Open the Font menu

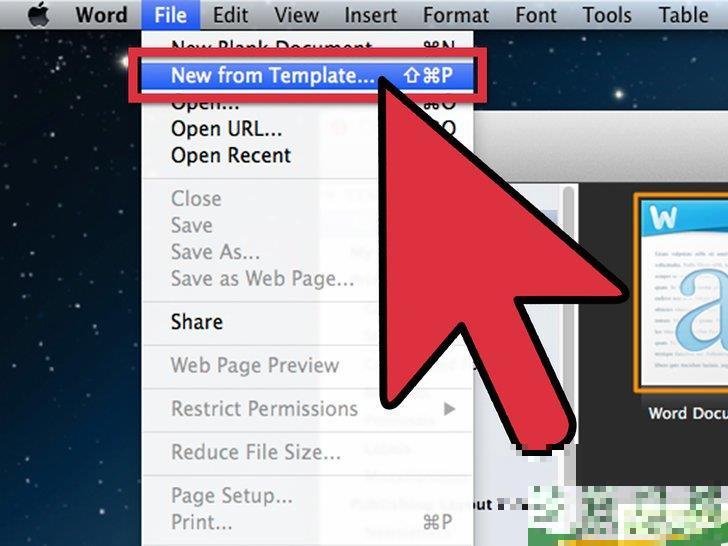click(x=536, y=15)
